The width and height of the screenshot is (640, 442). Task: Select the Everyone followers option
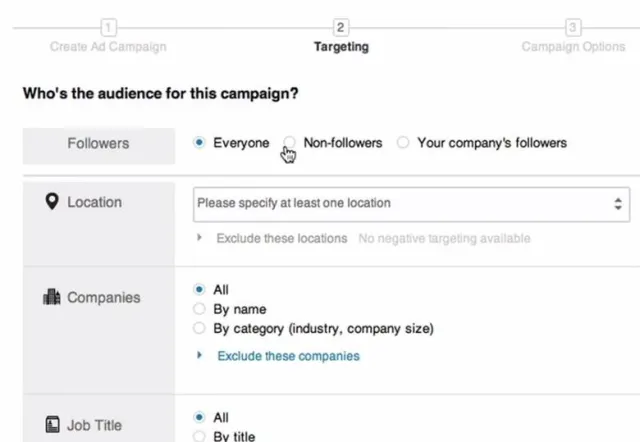199,143
